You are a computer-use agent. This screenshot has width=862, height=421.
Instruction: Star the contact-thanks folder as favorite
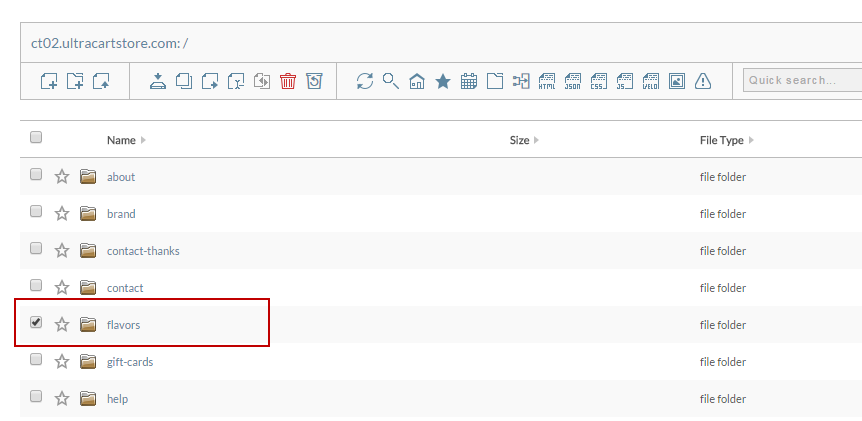click(62, 251)
